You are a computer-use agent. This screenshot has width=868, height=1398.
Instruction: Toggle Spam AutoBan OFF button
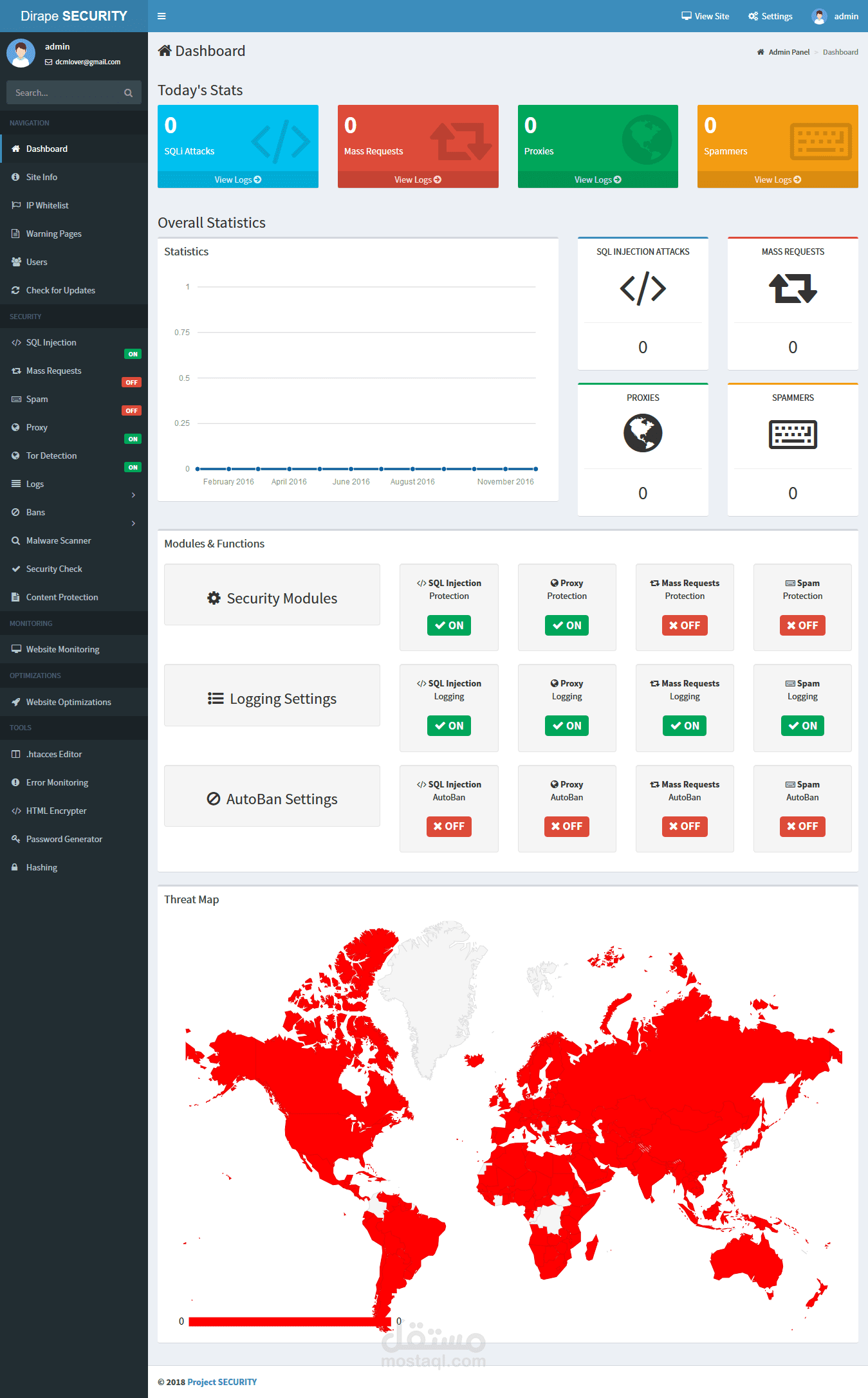[802, 826]
